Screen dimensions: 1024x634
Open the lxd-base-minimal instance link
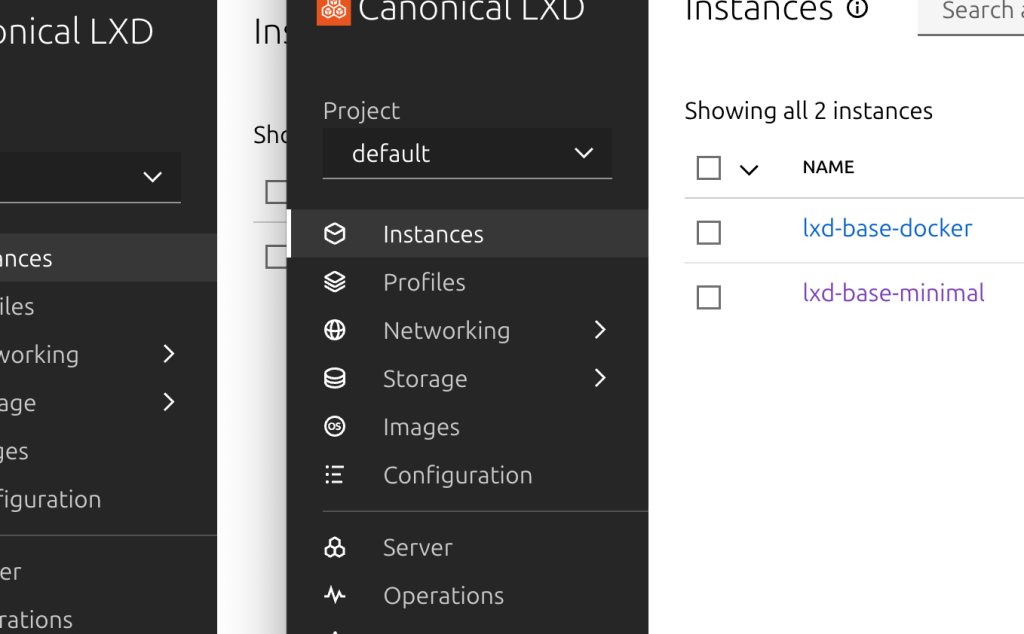pyautogui.click(x=893, y=293)
